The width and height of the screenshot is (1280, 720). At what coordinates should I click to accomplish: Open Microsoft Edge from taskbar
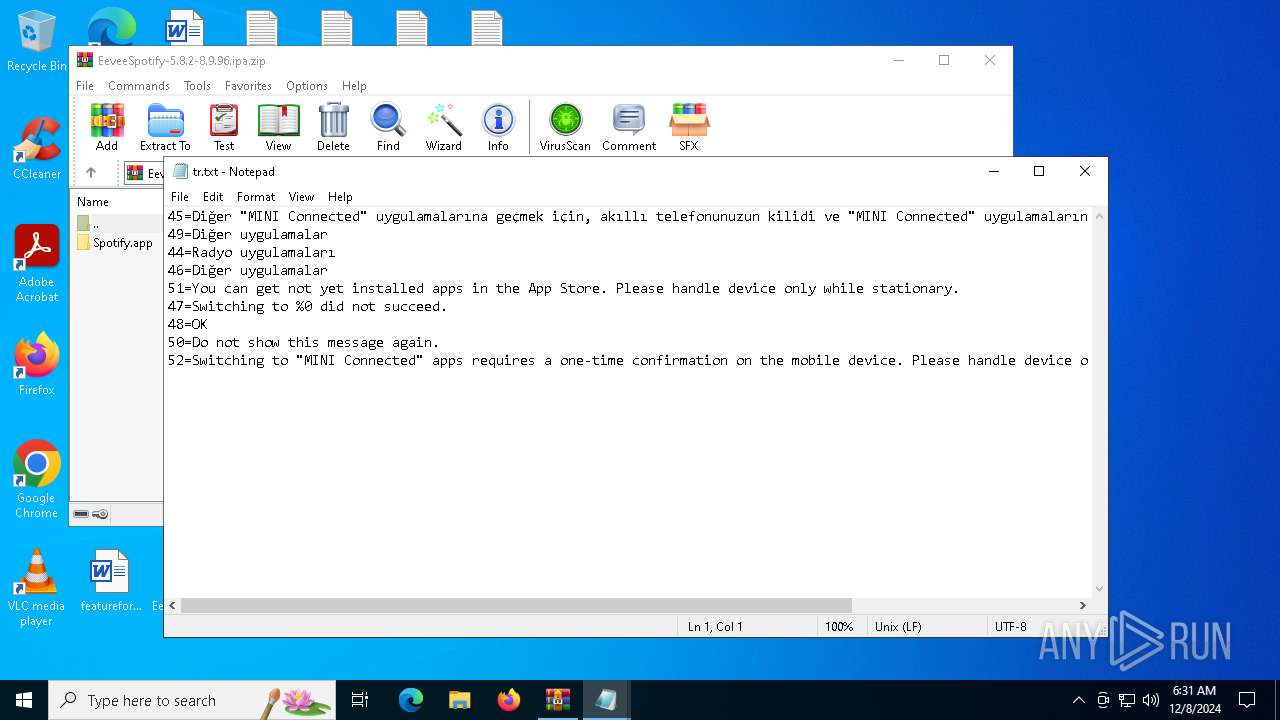point(411,700)
